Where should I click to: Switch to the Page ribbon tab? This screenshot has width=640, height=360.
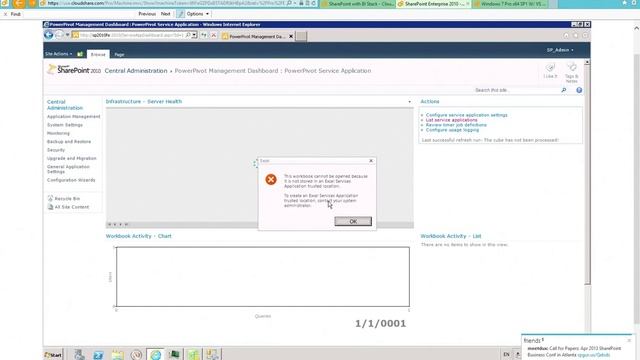coord(119,54)
